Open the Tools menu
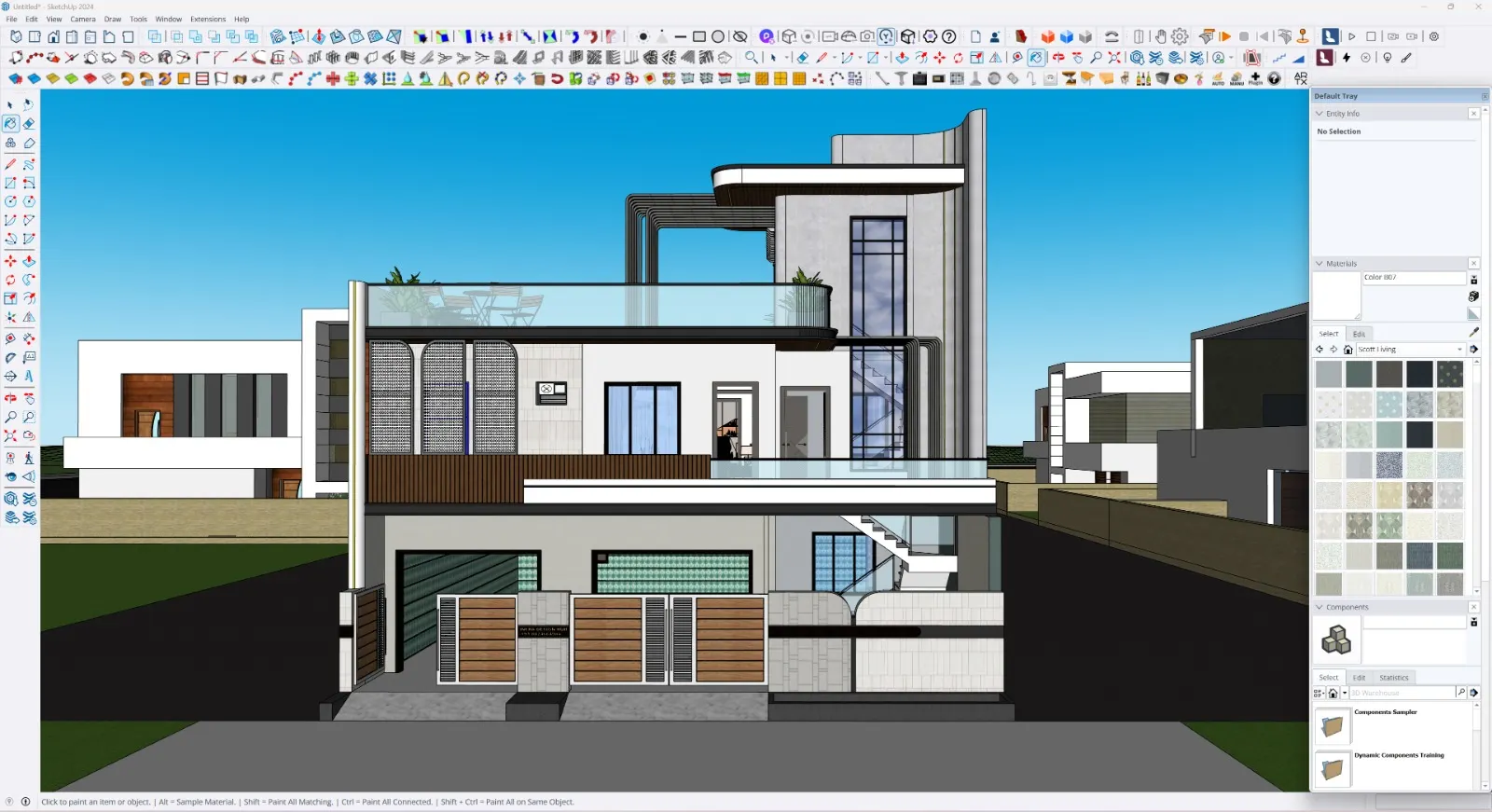The image size is (1492, 812). point(138,19)
